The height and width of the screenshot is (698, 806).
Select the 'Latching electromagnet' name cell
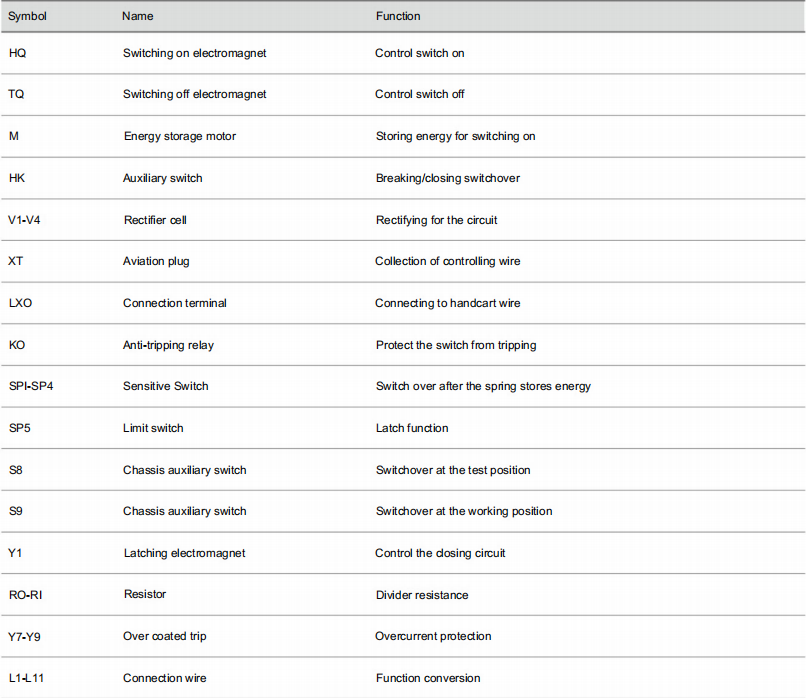point(185,554)
